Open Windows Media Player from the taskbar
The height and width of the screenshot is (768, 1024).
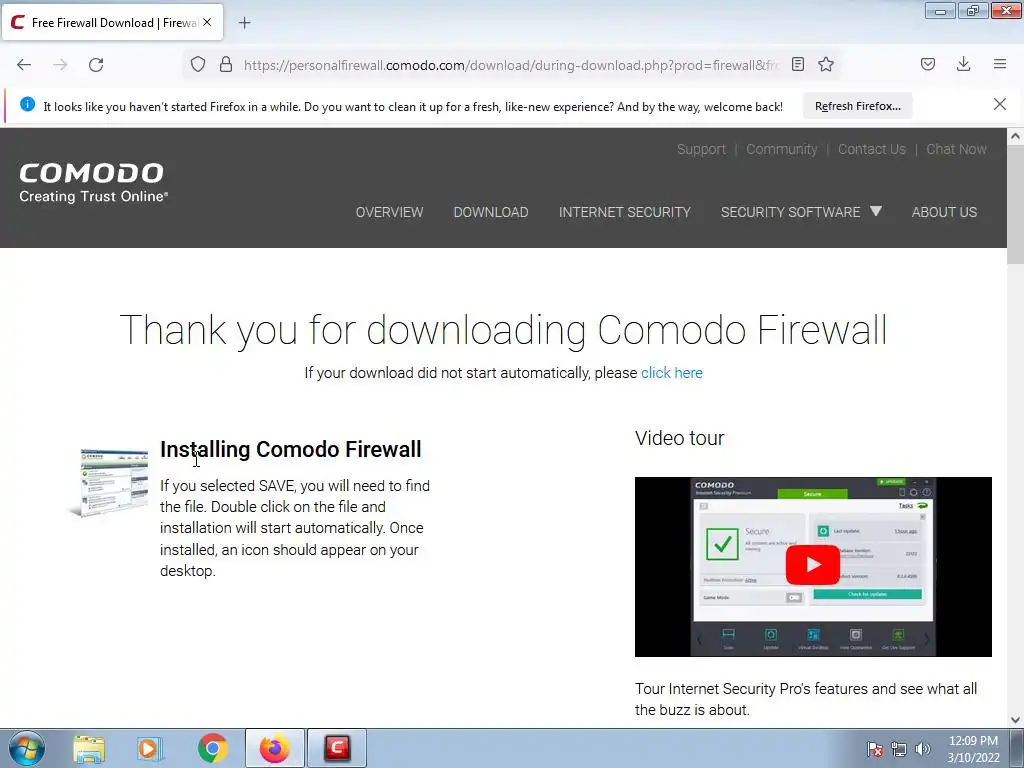coord(149,748)
